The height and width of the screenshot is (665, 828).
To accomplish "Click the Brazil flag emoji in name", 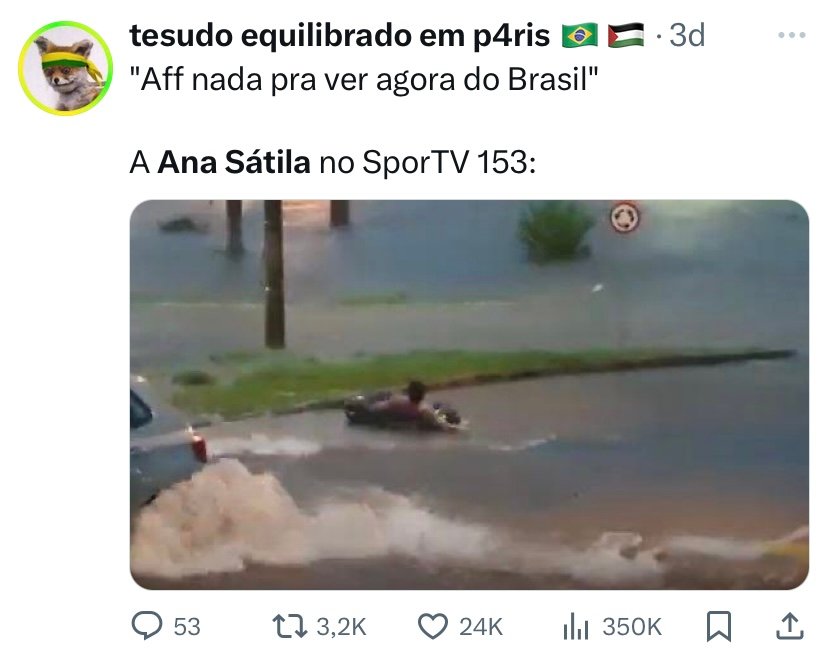I will (x=580, y=35).
